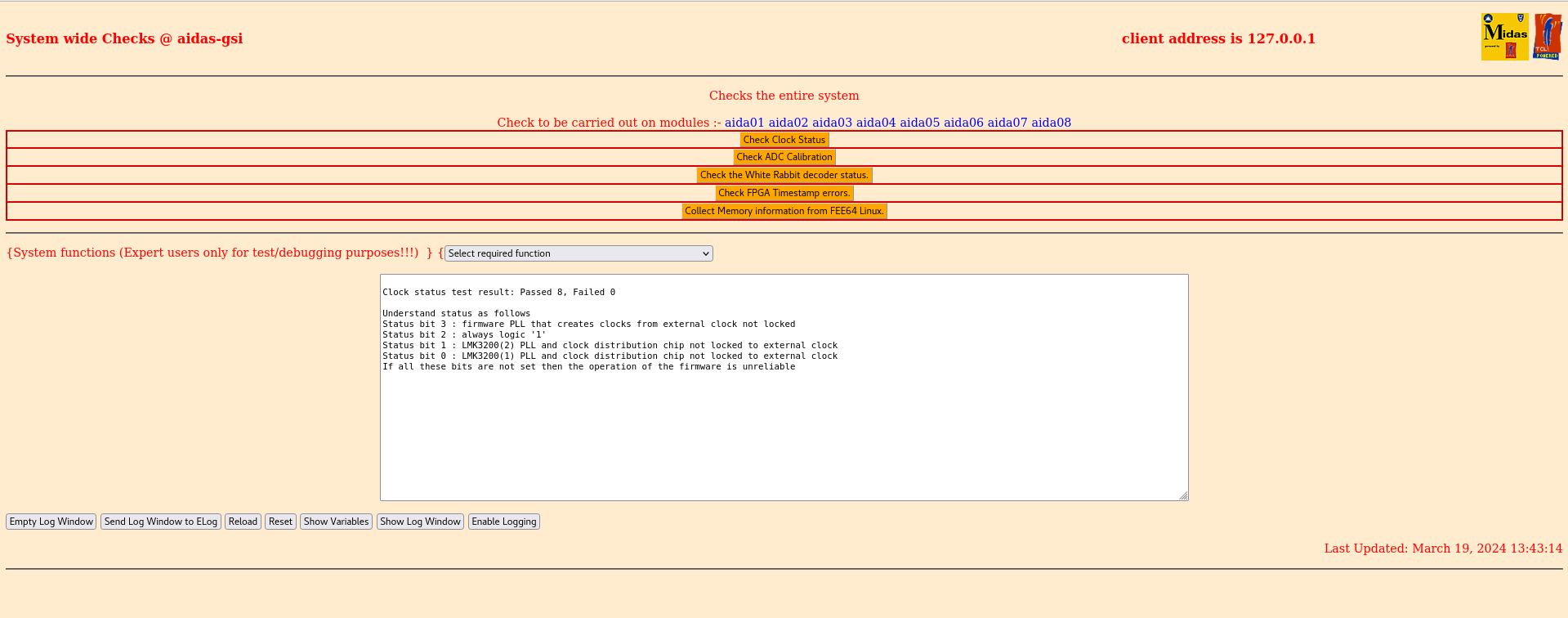Click the Midas logo icon
Screen dimensions: 1568x618
pos(1505,36)
